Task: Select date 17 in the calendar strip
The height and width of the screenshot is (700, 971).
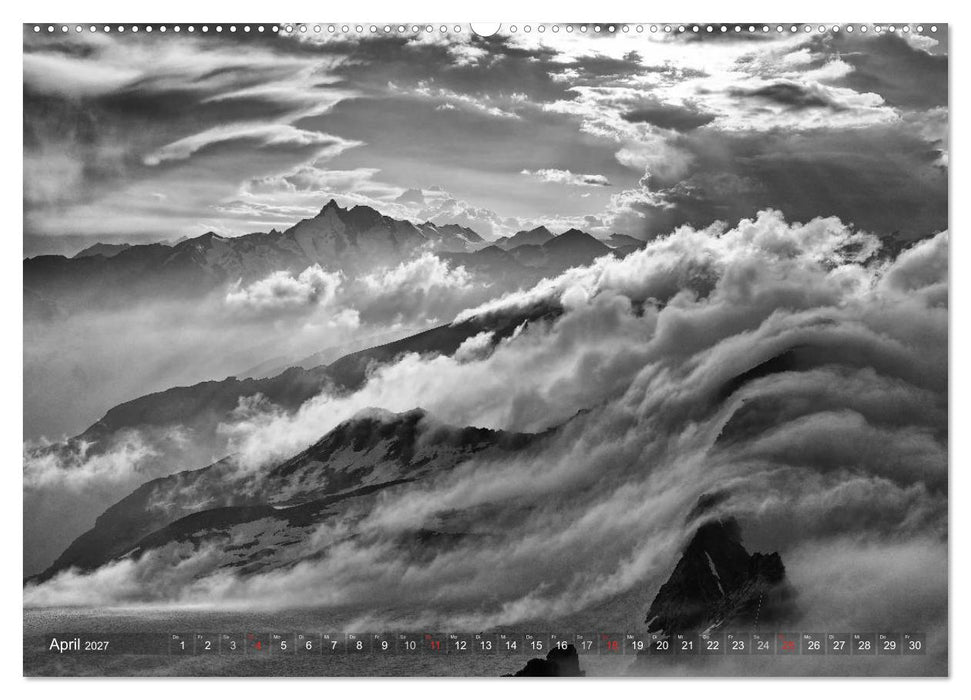Action: 586,644
